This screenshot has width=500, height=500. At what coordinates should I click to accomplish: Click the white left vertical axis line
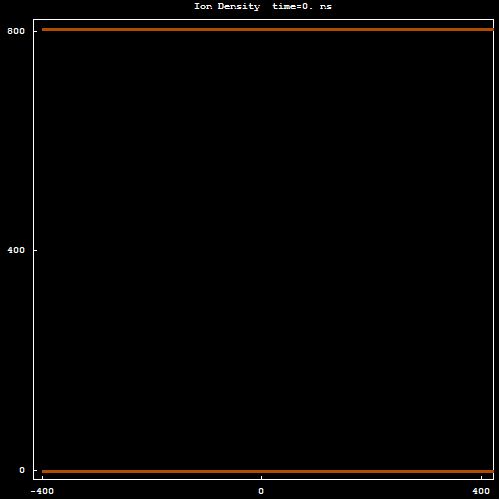[x=33, y=249]
